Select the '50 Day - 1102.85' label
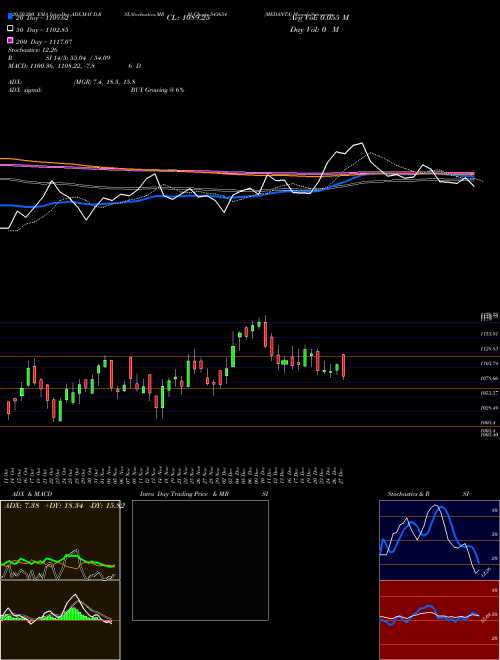500x660 pixels. (x=42, y=30)
